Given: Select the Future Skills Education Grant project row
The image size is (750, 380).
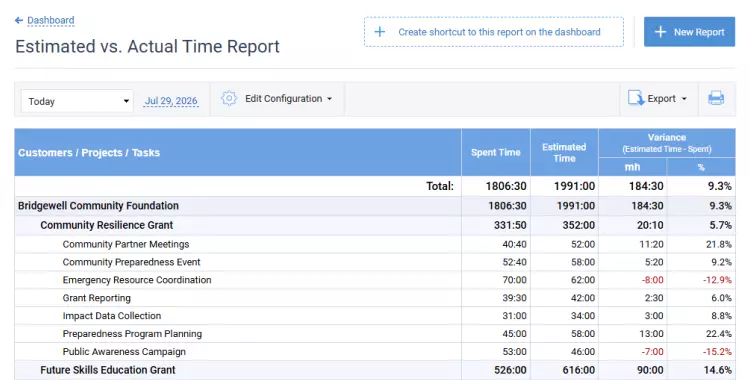Looking at the screenshot, I should click(x=375, y=370).
